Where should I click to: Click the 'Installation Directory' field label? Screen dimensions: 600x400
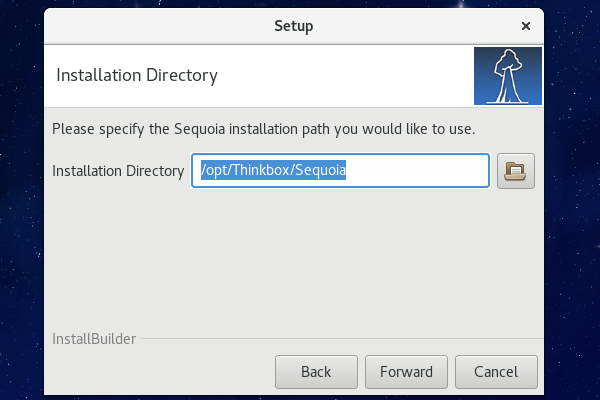(118, 171)
